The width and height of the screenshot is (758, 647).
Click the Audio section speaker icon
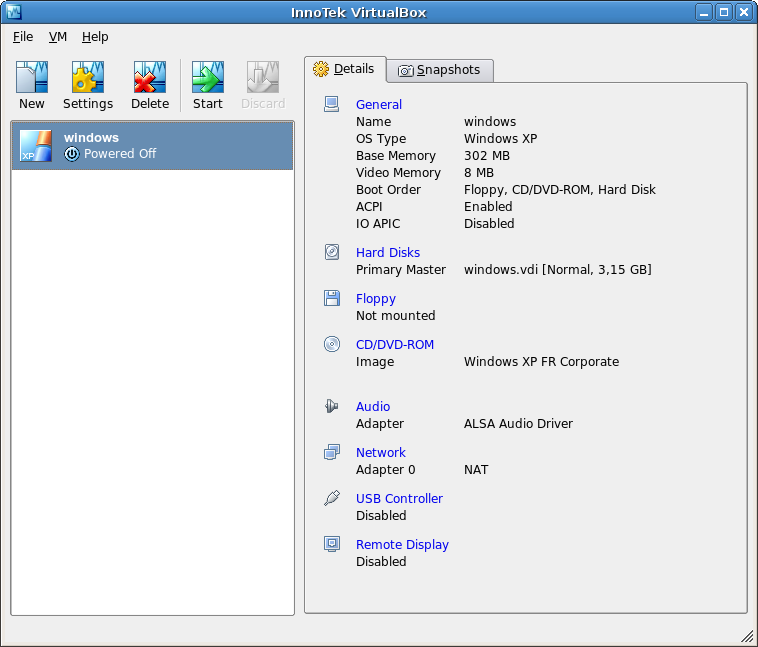(x=332, y=406)
